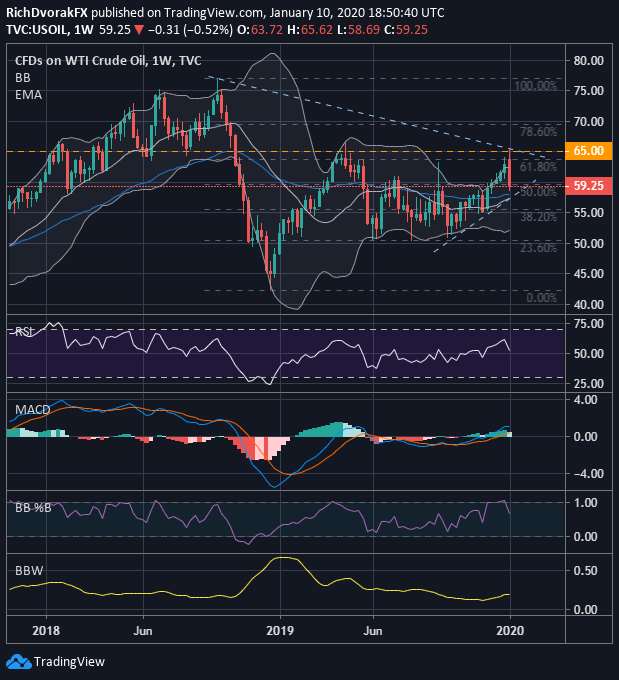The width and height of the screenshot is (619, 680).
Task: Click the orange 65.00 price label
Action: point(589,151)
